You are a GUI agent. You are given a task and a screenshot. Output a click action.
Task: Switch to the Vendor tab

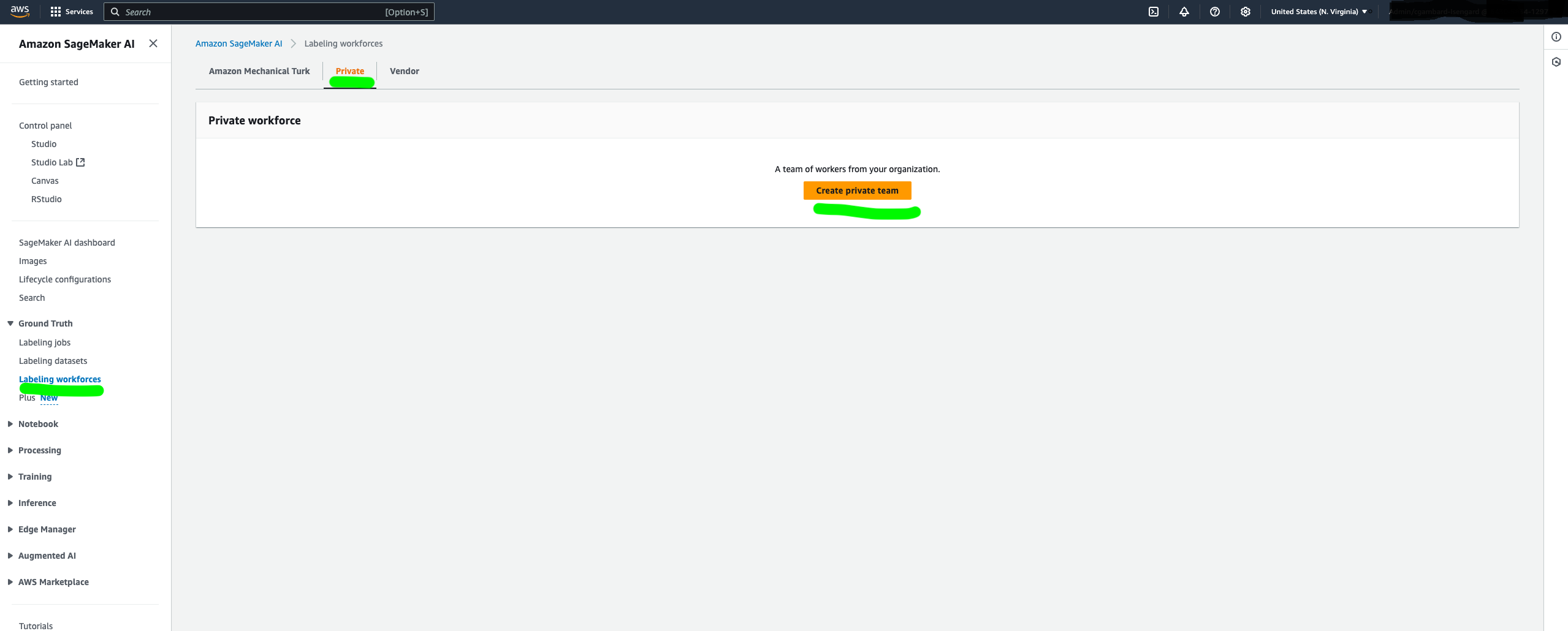click(x=405, y=71)
